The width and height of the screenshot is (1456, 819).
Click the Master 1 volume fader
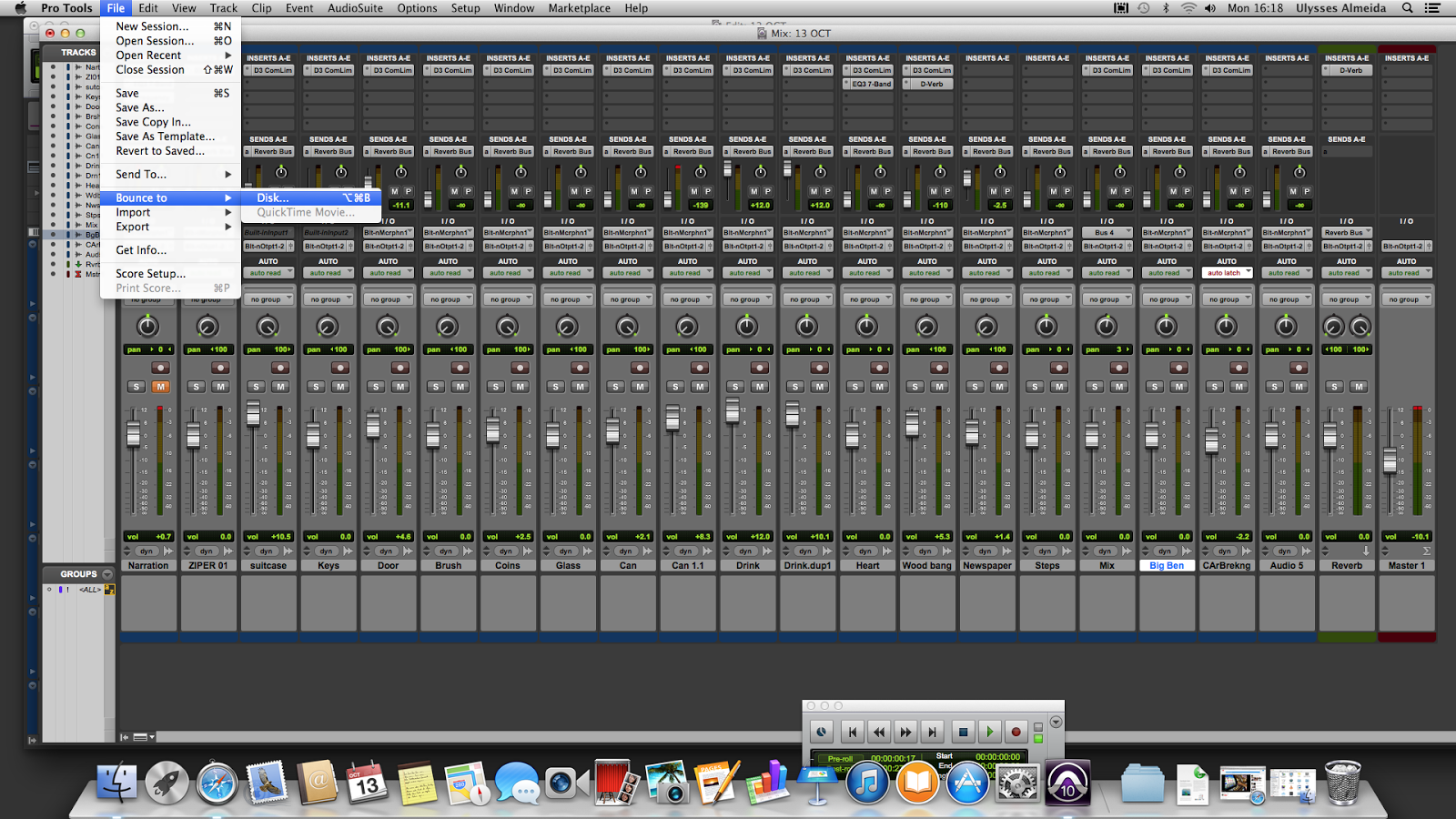(x=1390, y=460)
